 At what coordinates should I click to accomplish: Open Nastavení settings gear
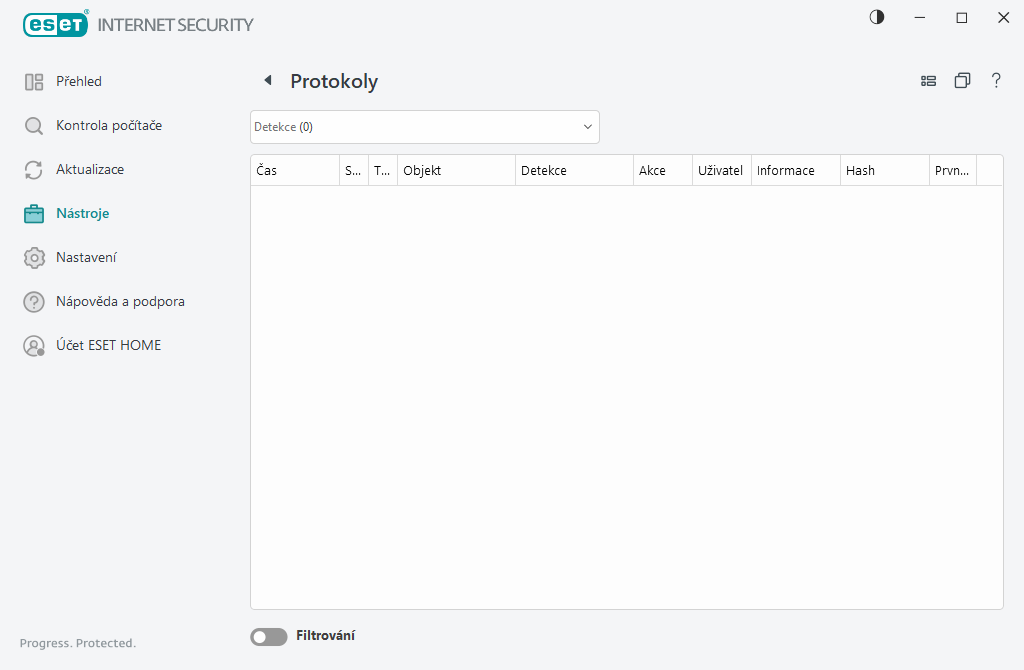(x=33, y=257)
